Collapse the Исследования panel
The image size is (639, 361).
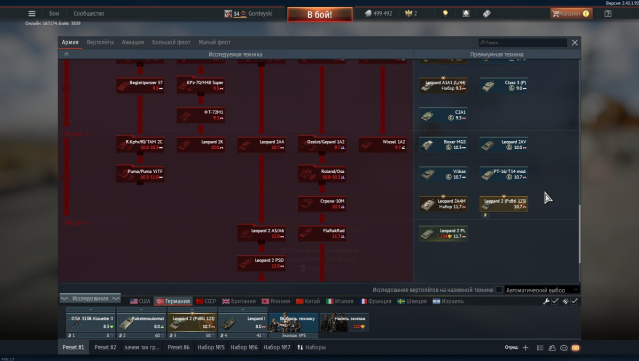tap(90, 299)
